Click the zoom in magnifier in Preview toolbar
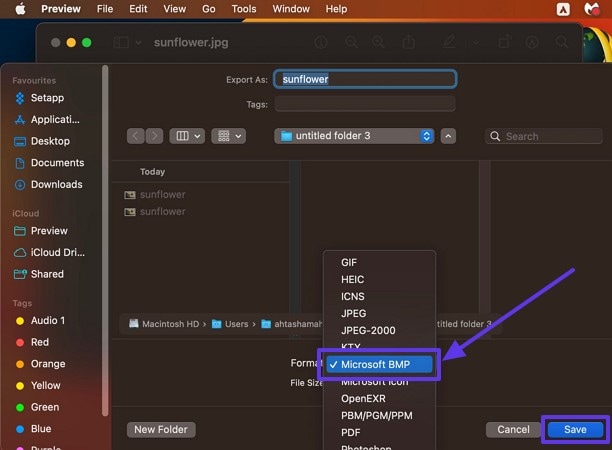The width and height of the screenshot is (612, 450). click(x=378, y=42)
